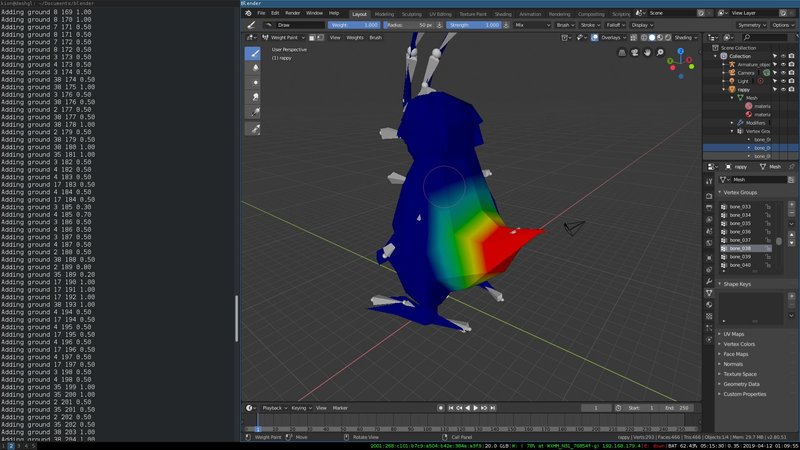Select the Blur weight paint tool

click(253, 68)
